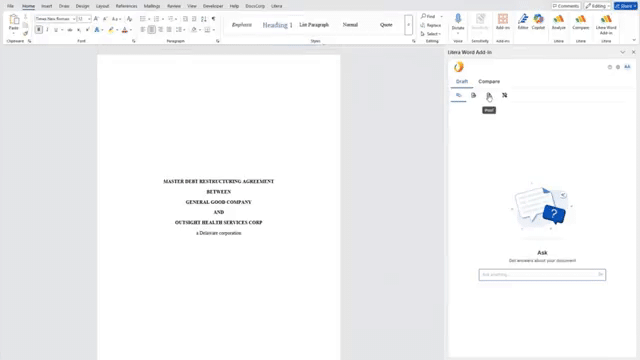Image resolution: width=640 pixels, height=360 pixels.
Task: Click the AA text size icon in pane
Action: (x=627, y=67)
